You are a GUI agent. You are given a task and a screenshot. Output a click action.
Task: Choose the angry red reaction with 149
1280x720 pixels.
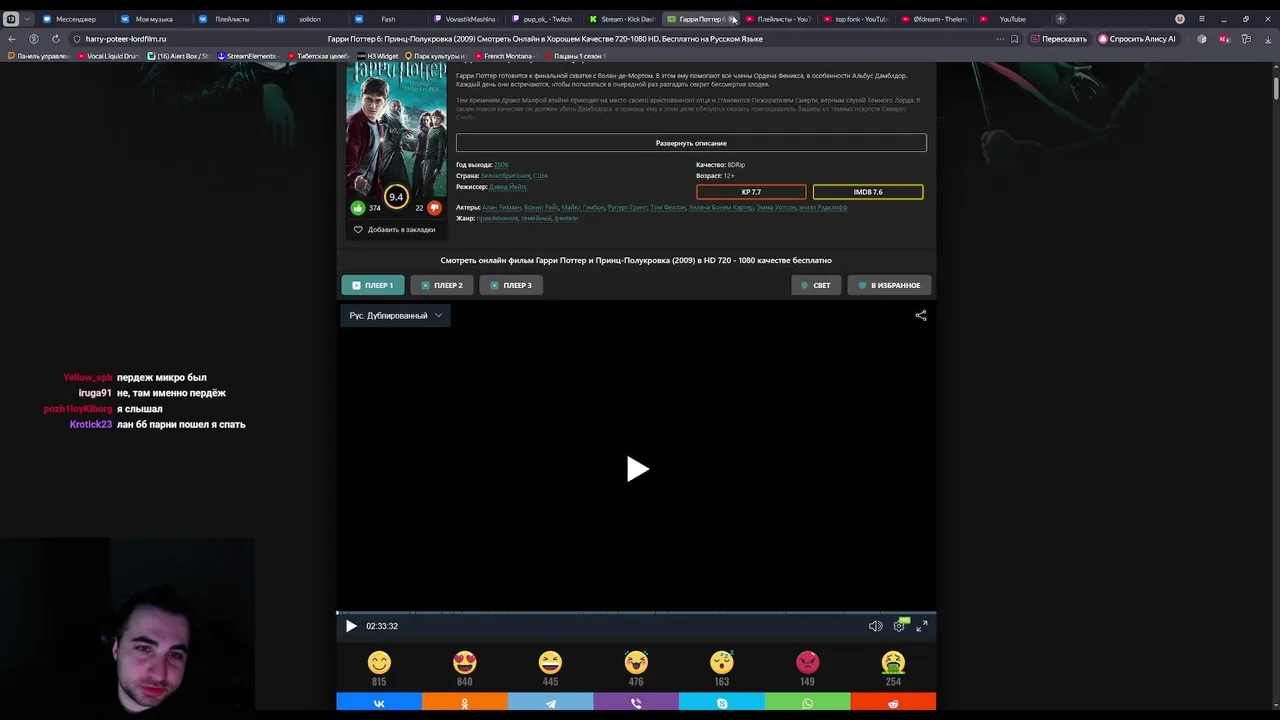[x=807, y=662]
